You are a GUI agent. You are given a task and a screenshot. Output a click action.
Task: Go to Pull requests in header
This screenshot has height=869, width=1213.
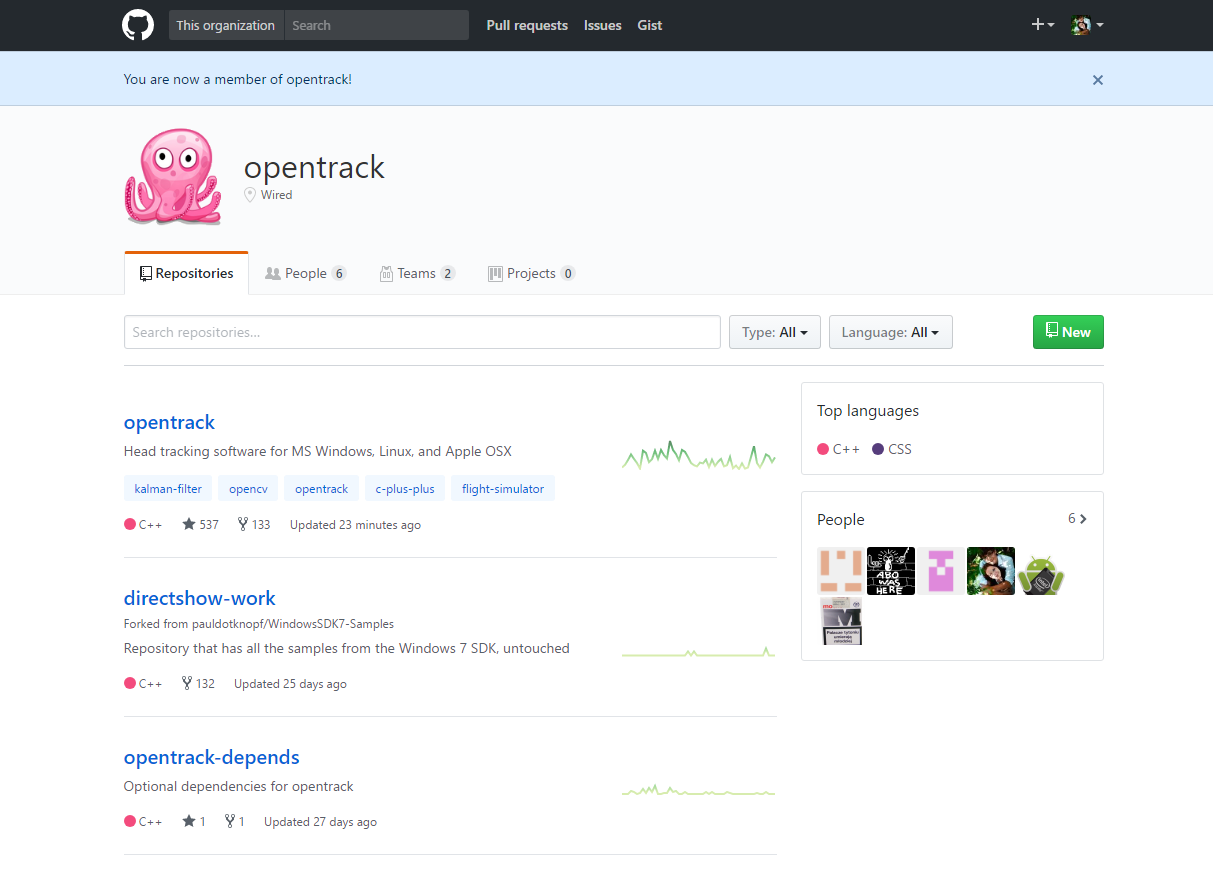coord(527,25)
